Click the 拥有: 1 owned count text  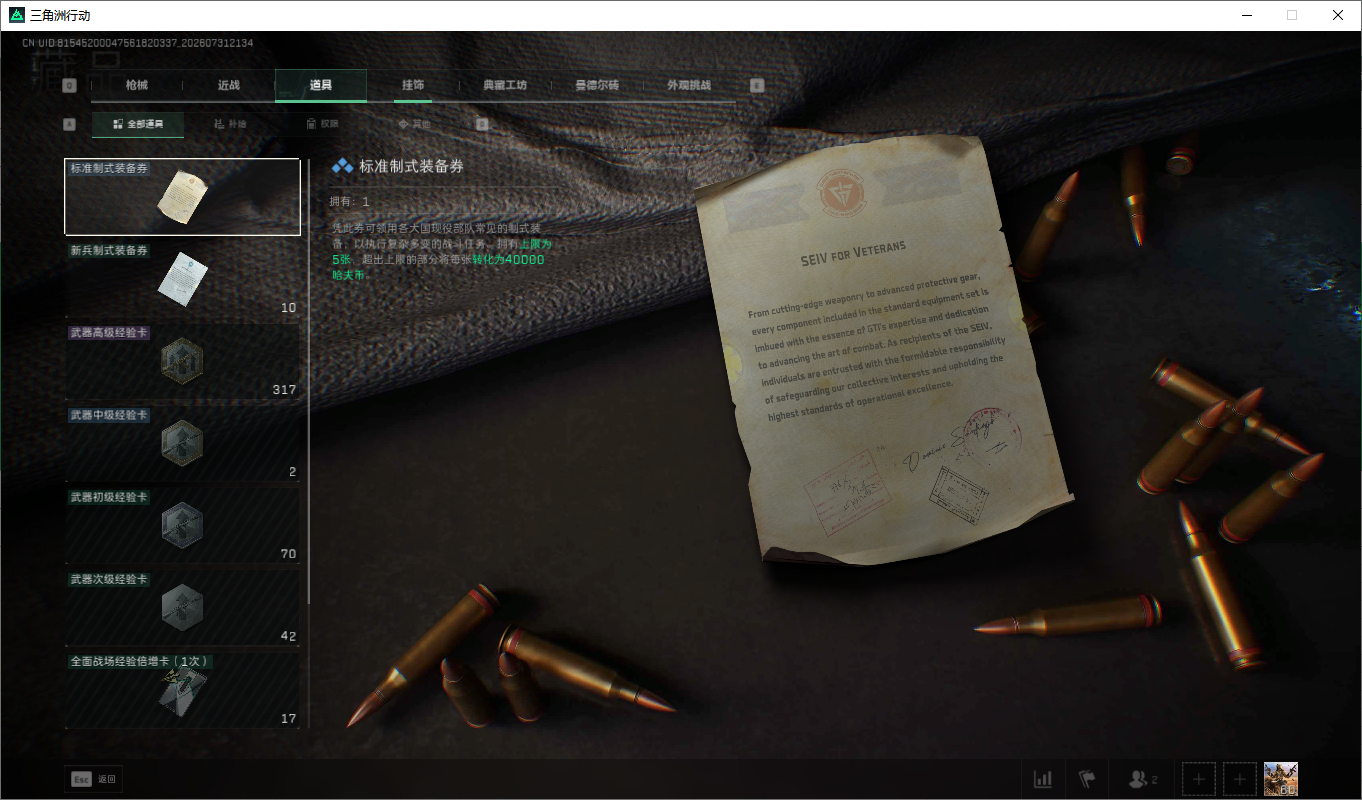click(x=350, y=202)
